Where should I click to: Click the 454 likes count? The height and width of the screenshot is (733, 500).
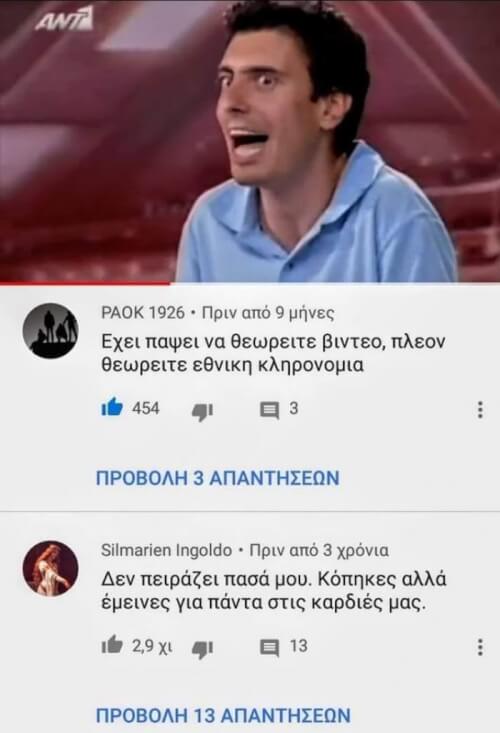[x=146, y=409]
